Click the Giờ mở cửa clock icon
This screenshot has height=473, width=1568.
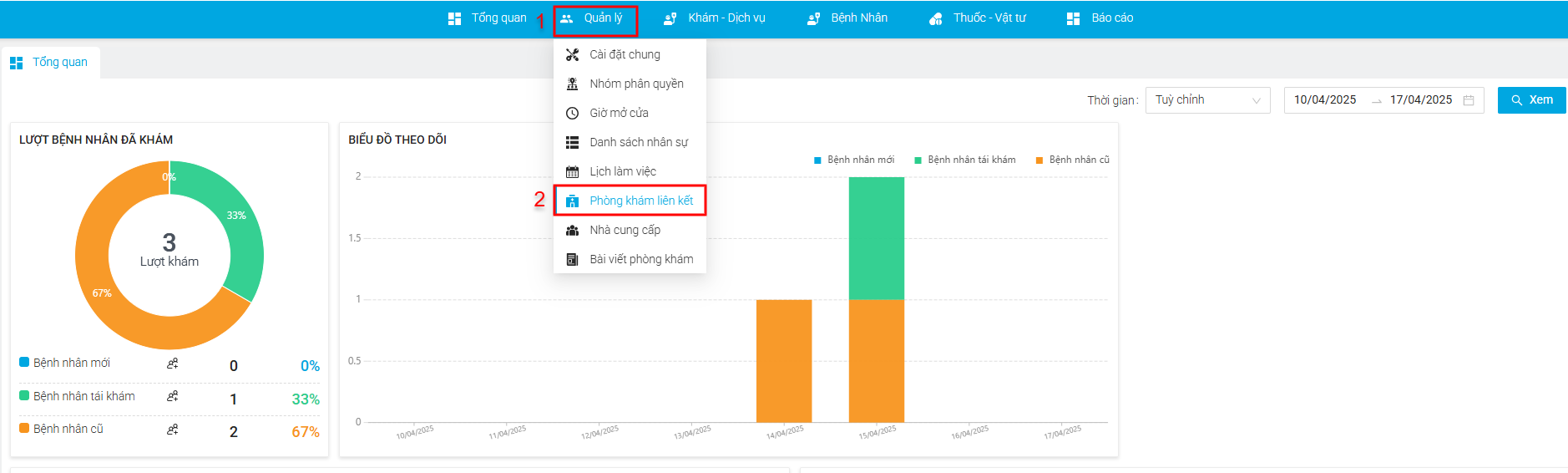coord(572,113)
